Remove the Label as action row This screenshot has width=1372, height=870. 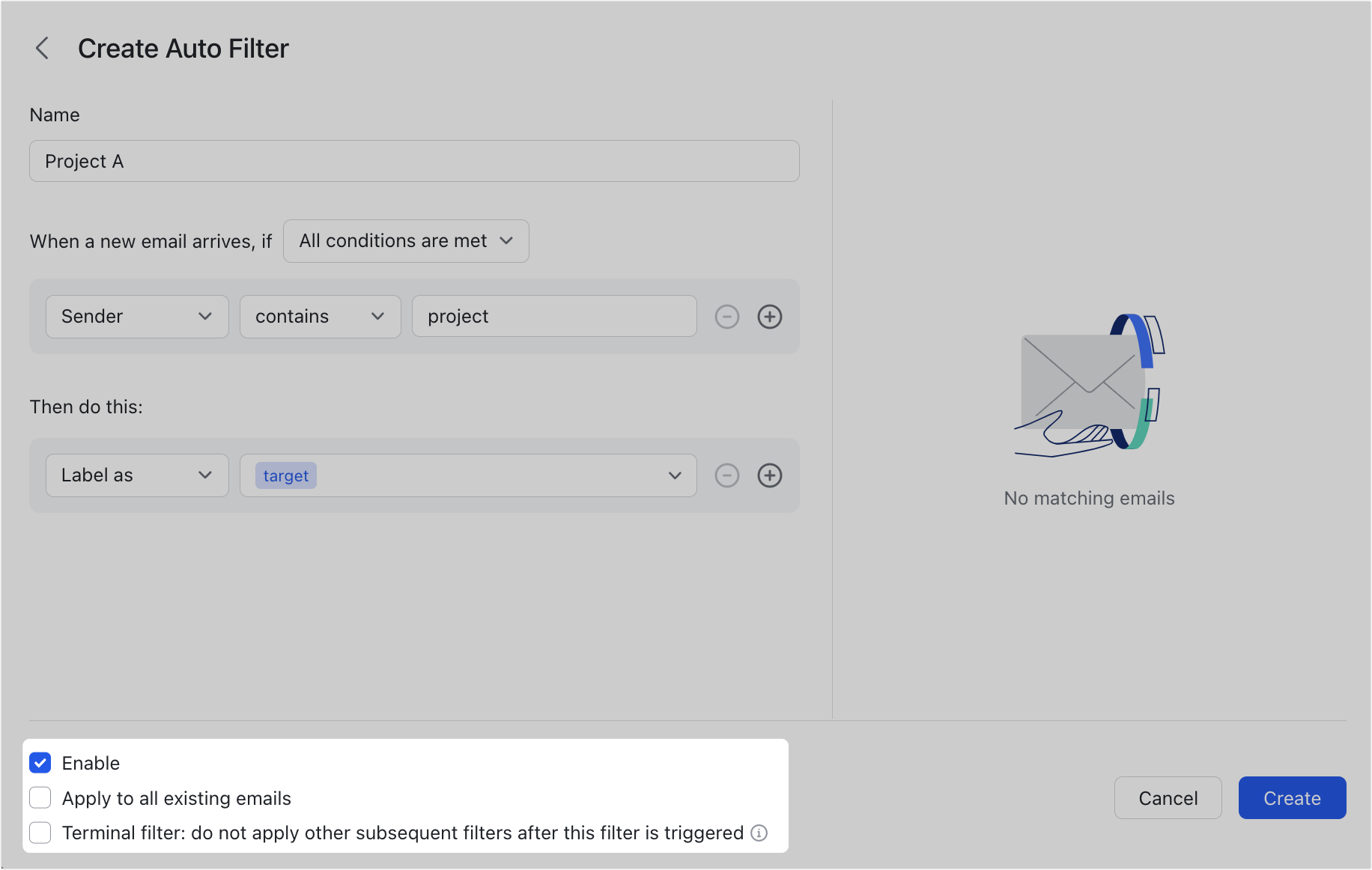point(726,475)
